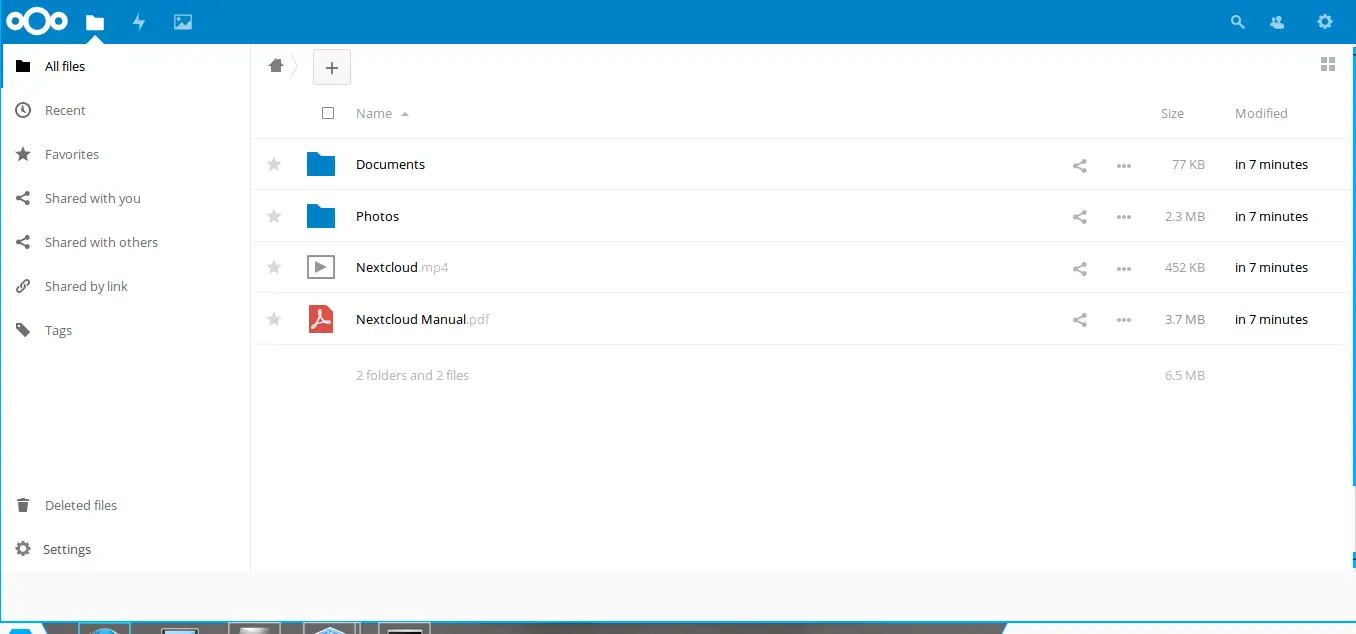Click the Tags label icon
This screenshot has width=1356, height=634.
(x=23, y=330)
